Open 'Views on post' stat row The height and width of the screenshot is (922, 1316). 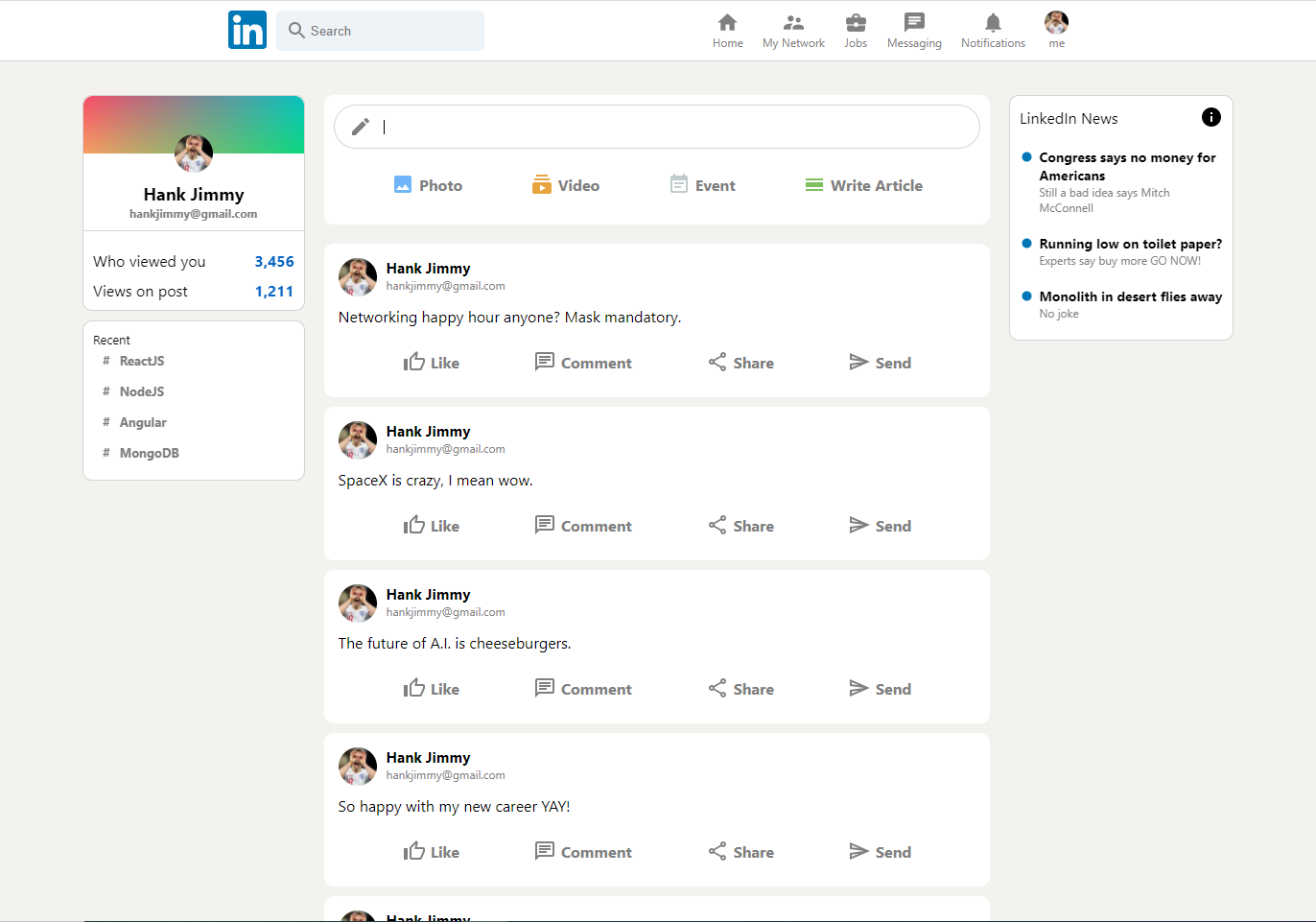tap(194, 291)
